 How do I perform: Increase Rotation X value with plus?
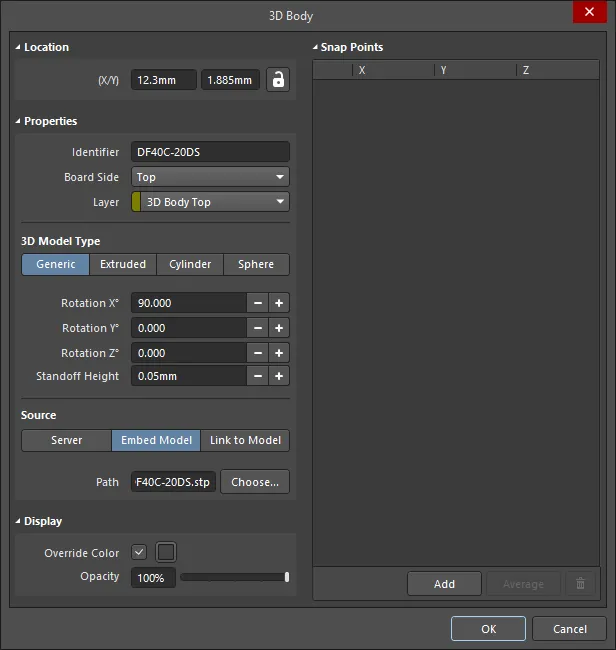(x=279, y=303)
